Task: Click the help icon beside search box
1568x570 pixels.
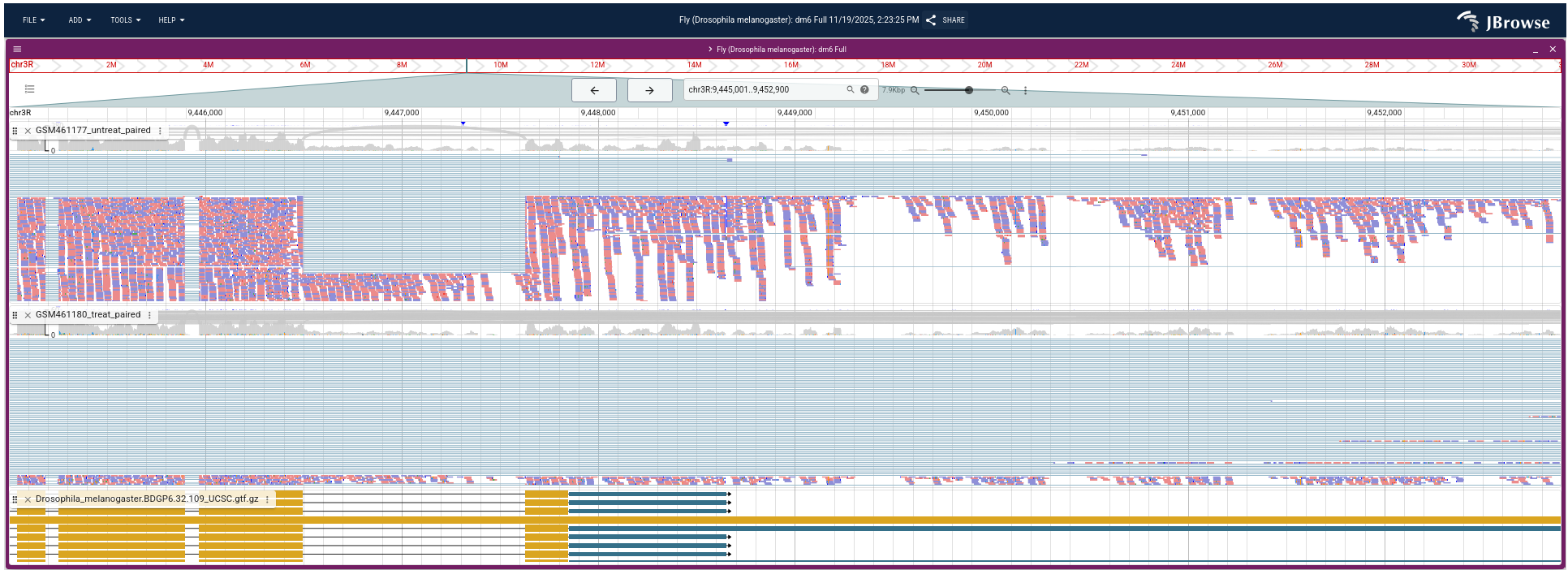Action: [864, 90]
